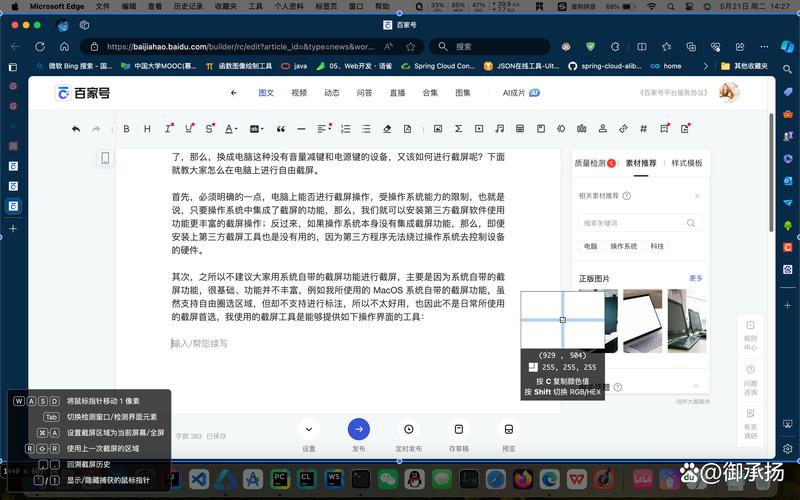Open the Edge extensions puzzle icon
The height and width of the screenshot is (500, 800).
click(x=615, y=46)
